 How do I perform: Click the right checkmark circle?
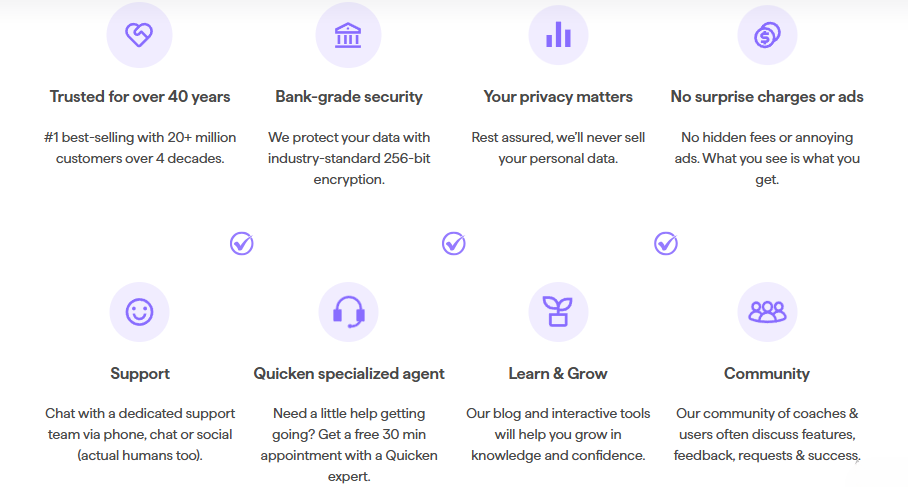[666, 243]
